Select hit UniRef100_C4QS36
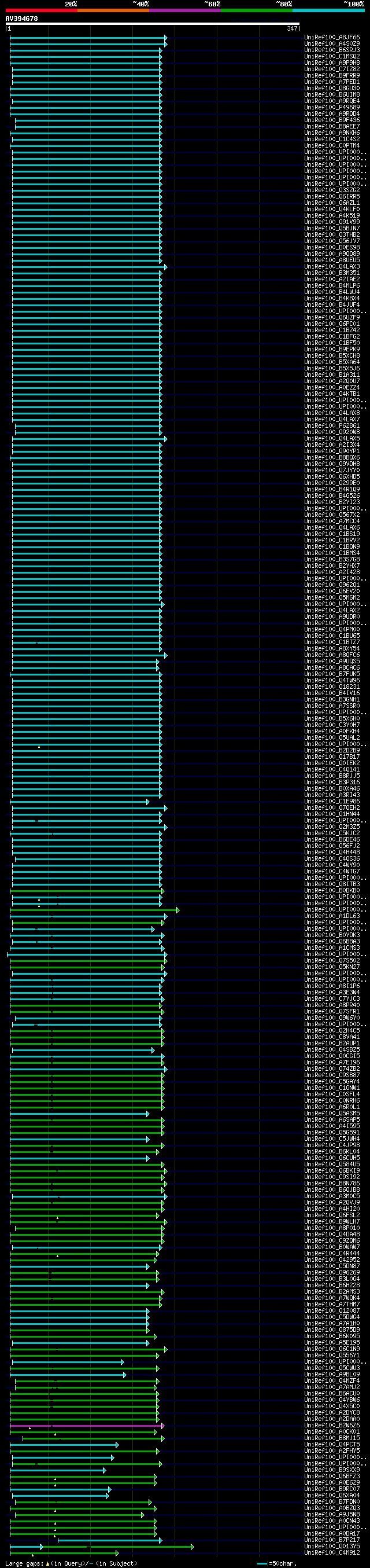Screen dimensions: 370x1568 (332, 859)
